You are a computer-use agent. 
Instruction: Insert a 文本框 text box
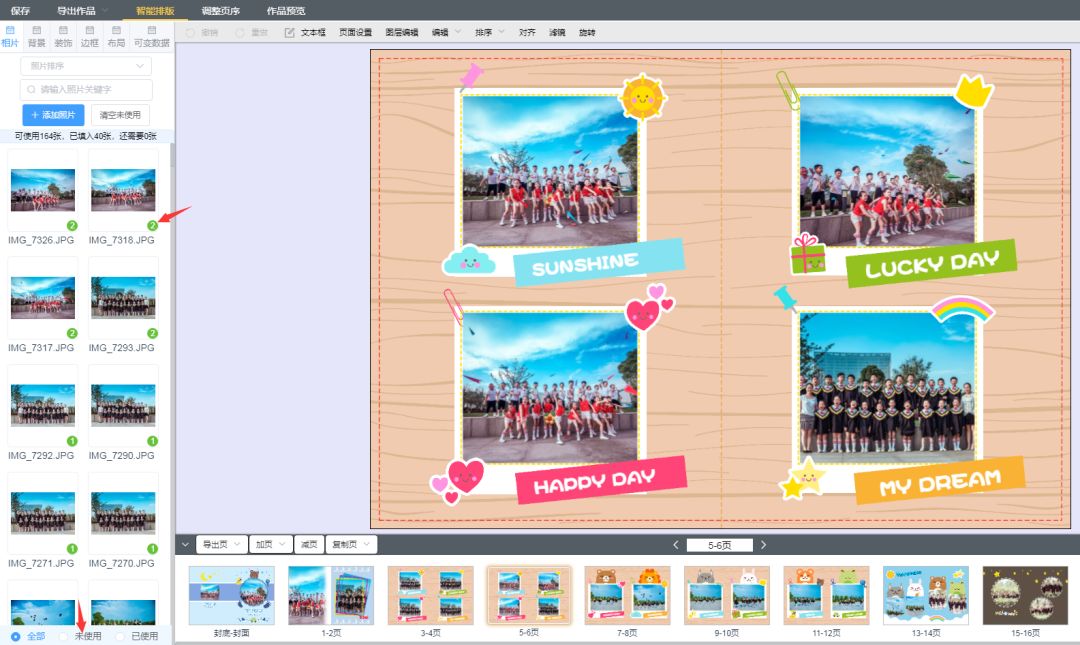pos(305,32)
